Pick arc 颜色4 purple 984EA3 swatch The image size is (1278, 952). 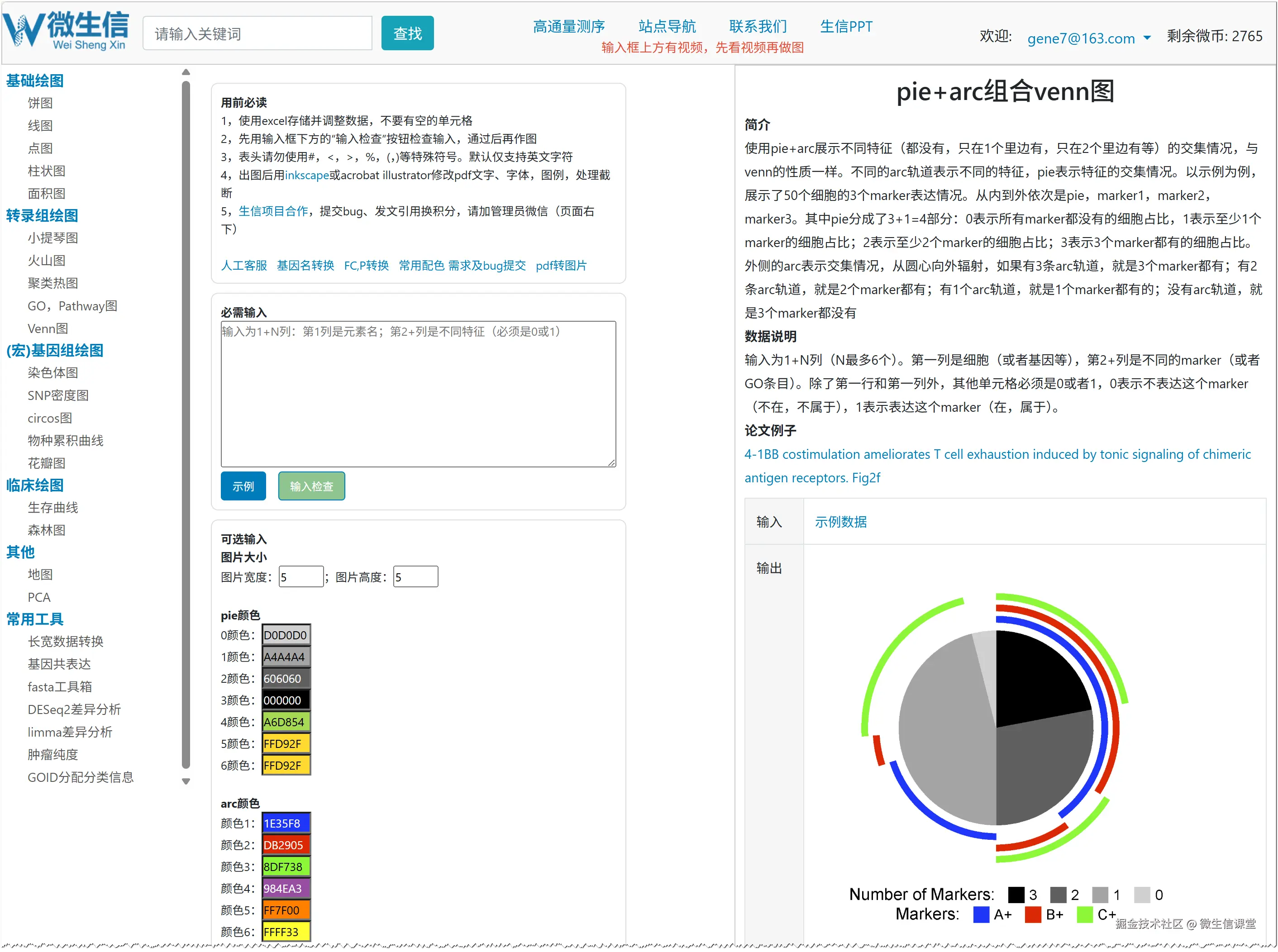pos(286,888)
